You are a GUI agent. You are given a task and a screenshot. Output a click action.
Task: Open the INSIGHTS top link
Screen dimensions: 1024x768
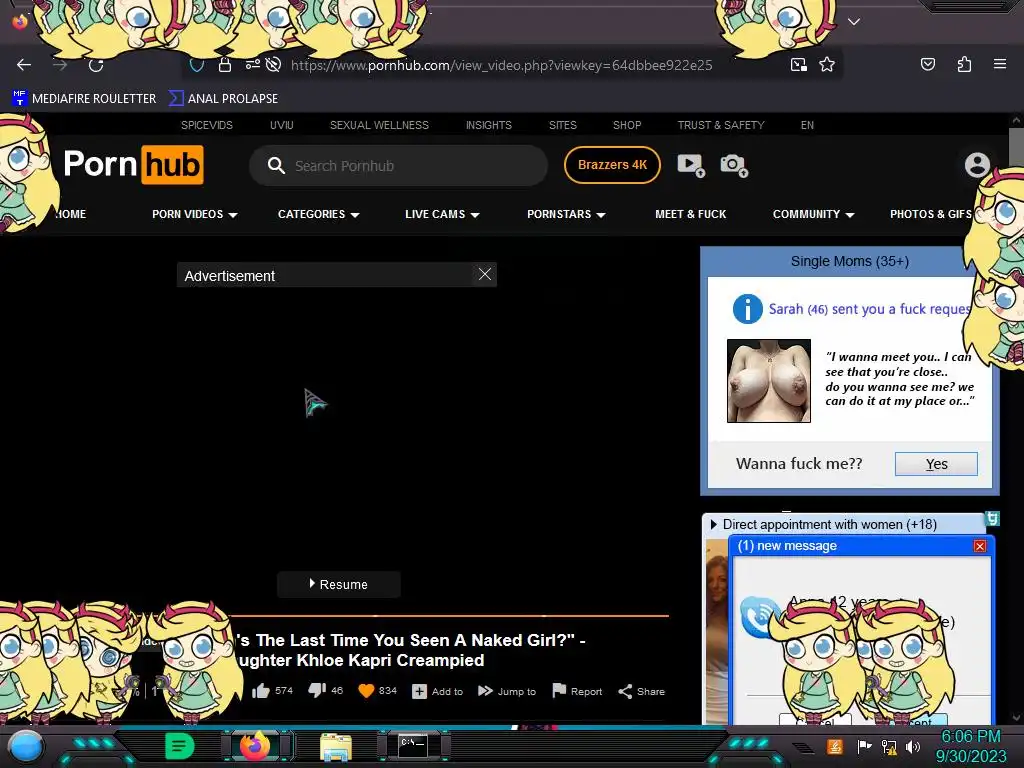coord(488,125)
